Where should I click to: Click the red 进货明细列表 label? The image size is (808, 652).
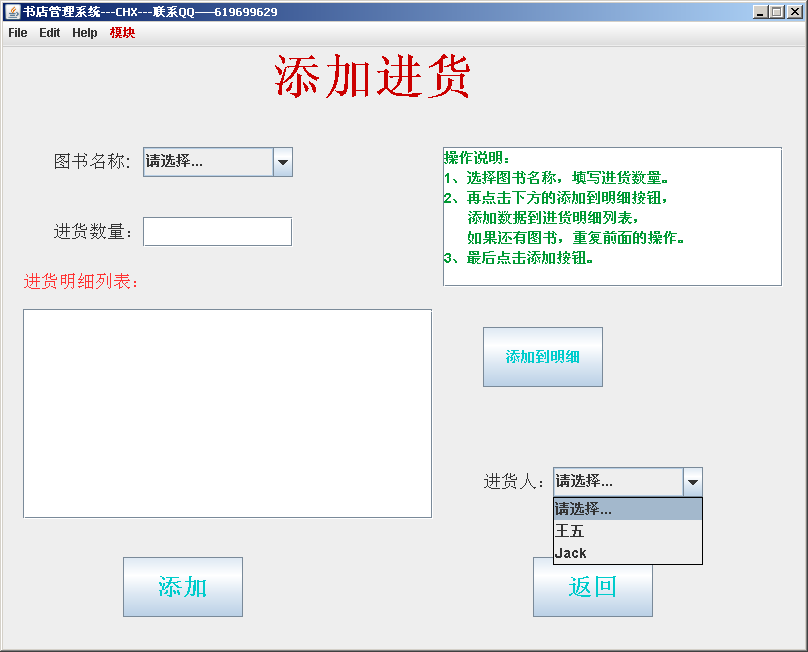81,281
